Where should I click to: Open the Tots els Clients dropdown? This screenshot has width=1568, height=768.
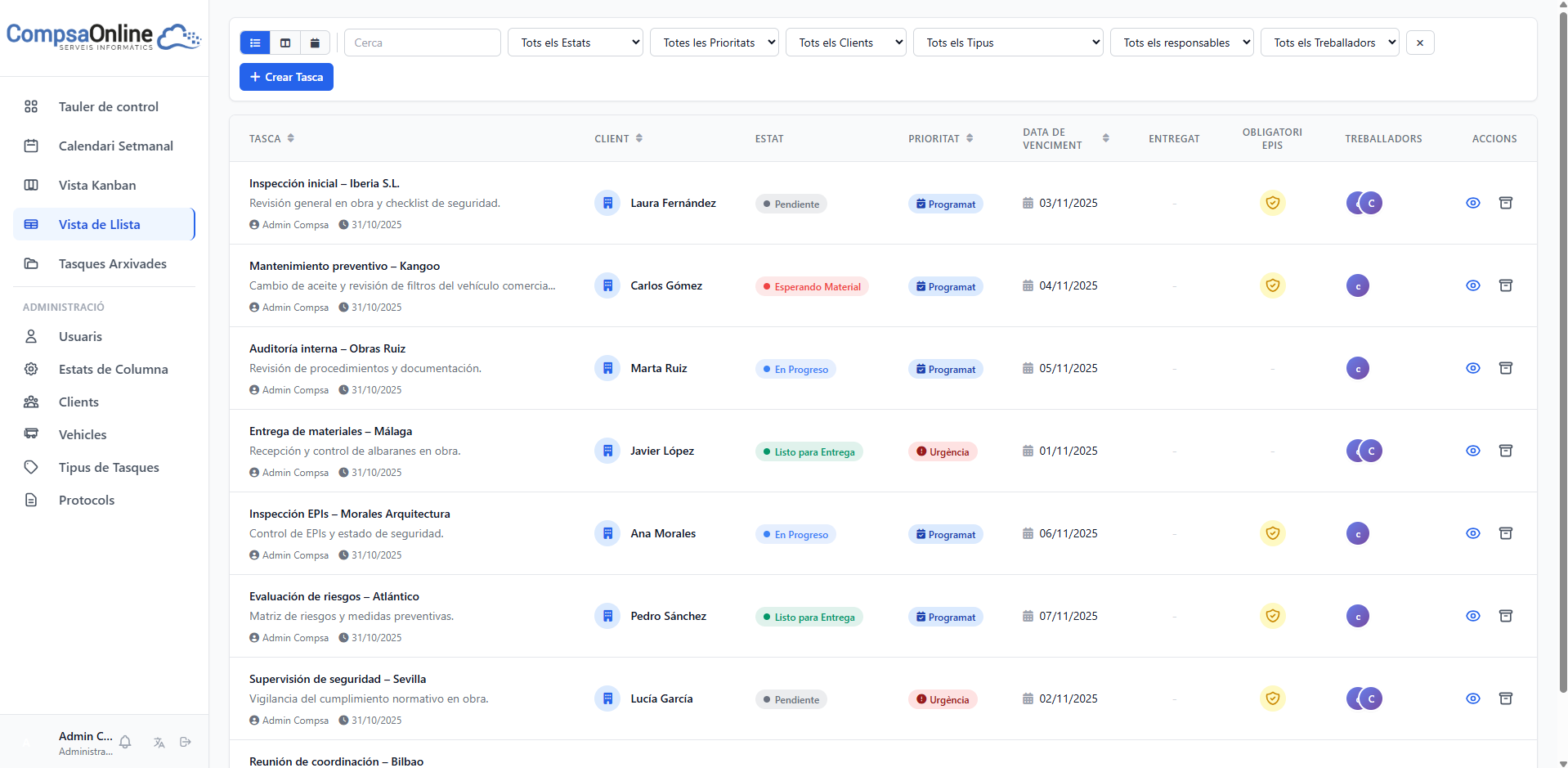[846, 43]
